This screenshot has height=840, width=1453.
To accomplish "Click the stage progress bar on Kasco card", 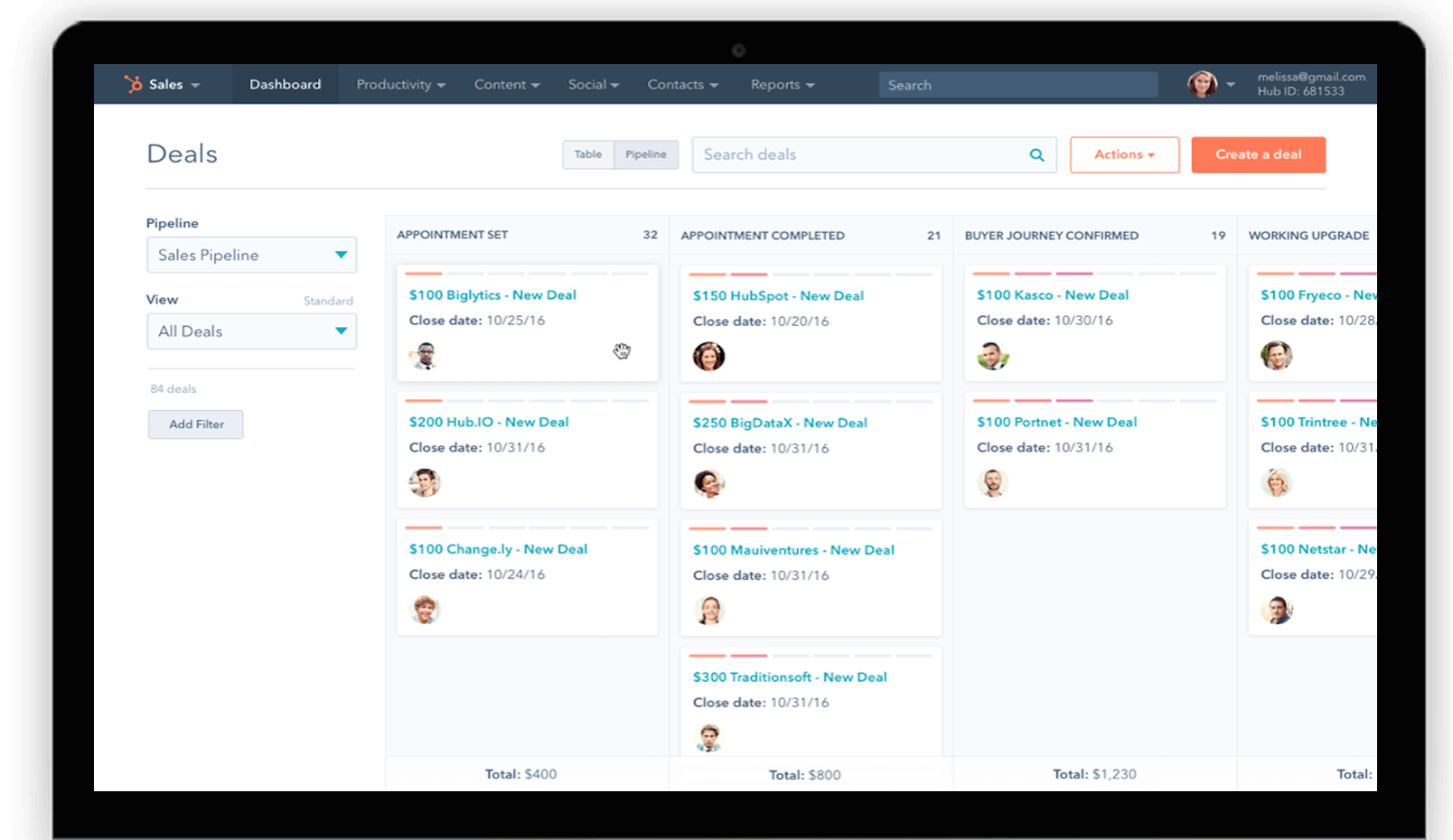I will [x=1095, y=274].
